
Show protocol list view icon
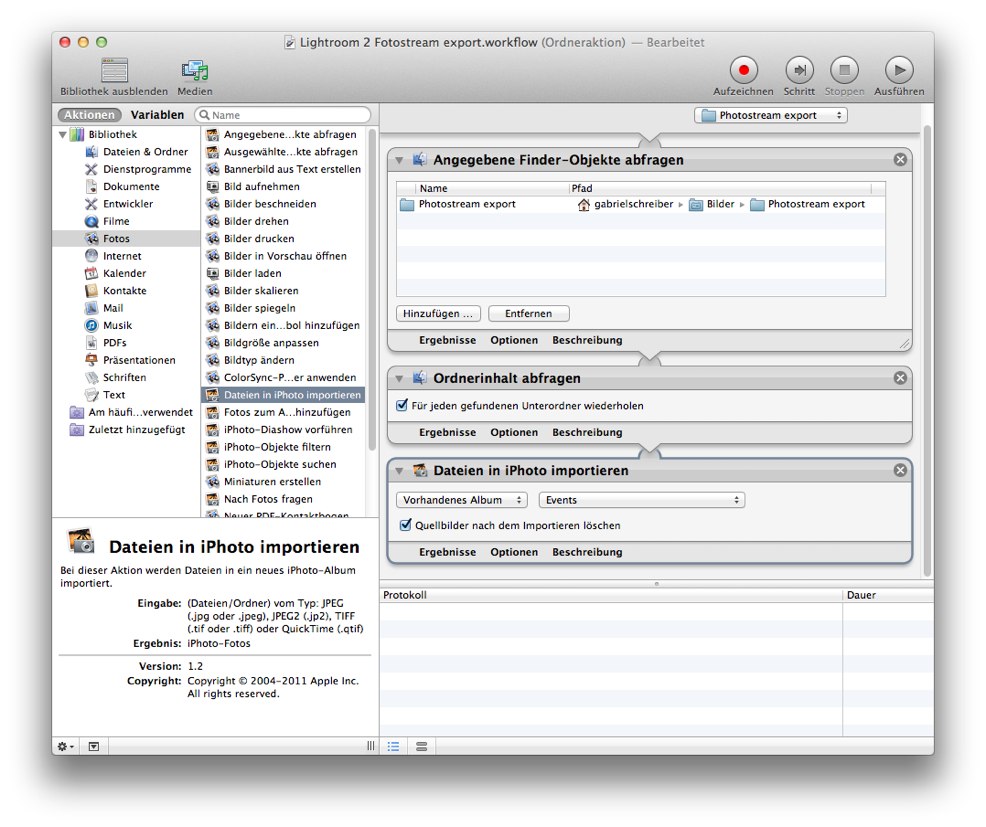click(x=394, y=747)
